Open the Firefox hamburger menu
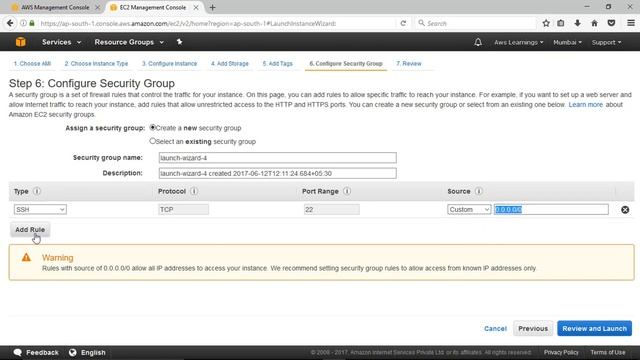640x360 pixels. coord(631,23)
